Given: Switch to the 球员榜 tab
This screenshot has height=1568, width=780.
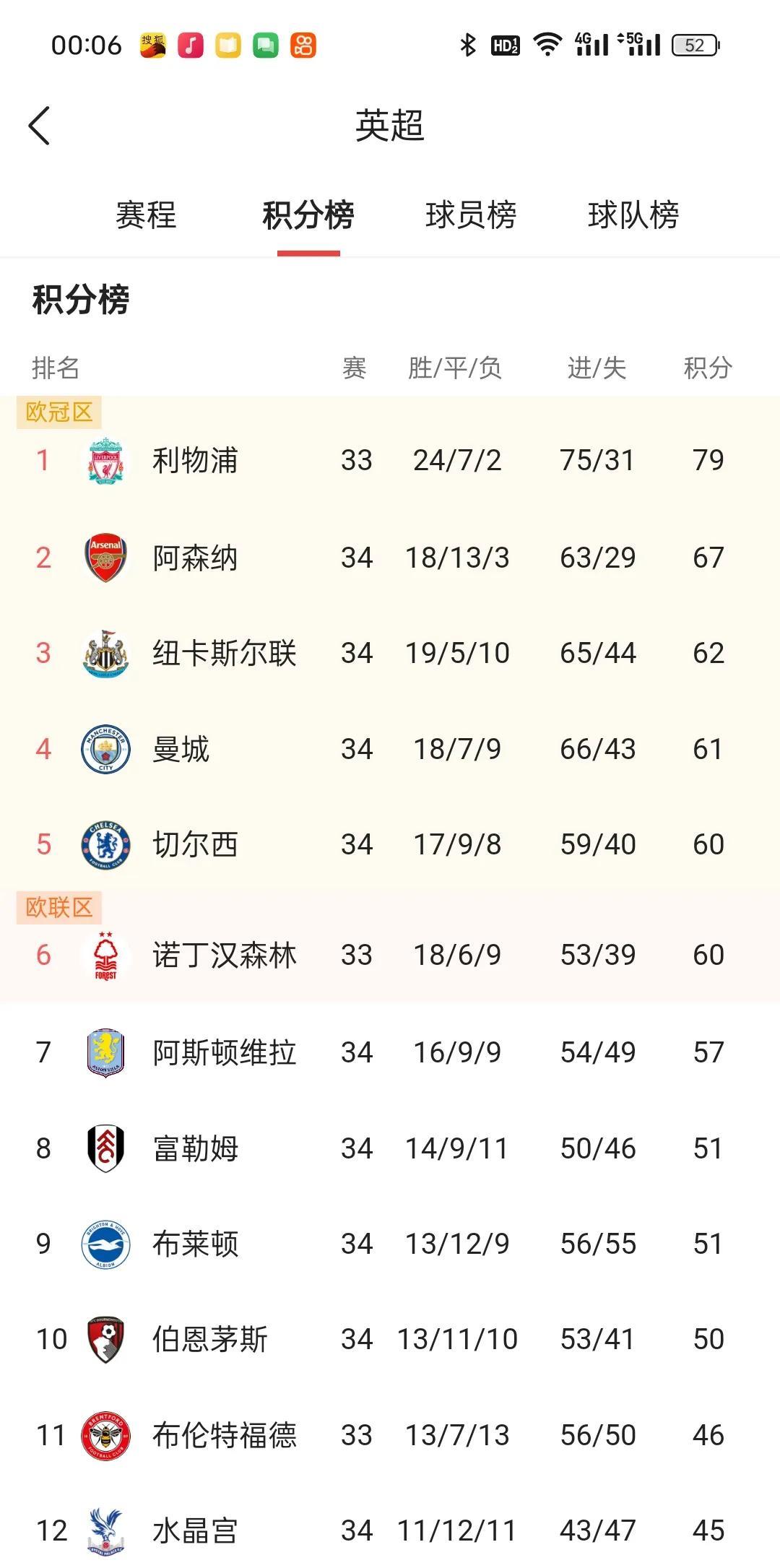Looking at the screenshot, I should tap(471, 215).
